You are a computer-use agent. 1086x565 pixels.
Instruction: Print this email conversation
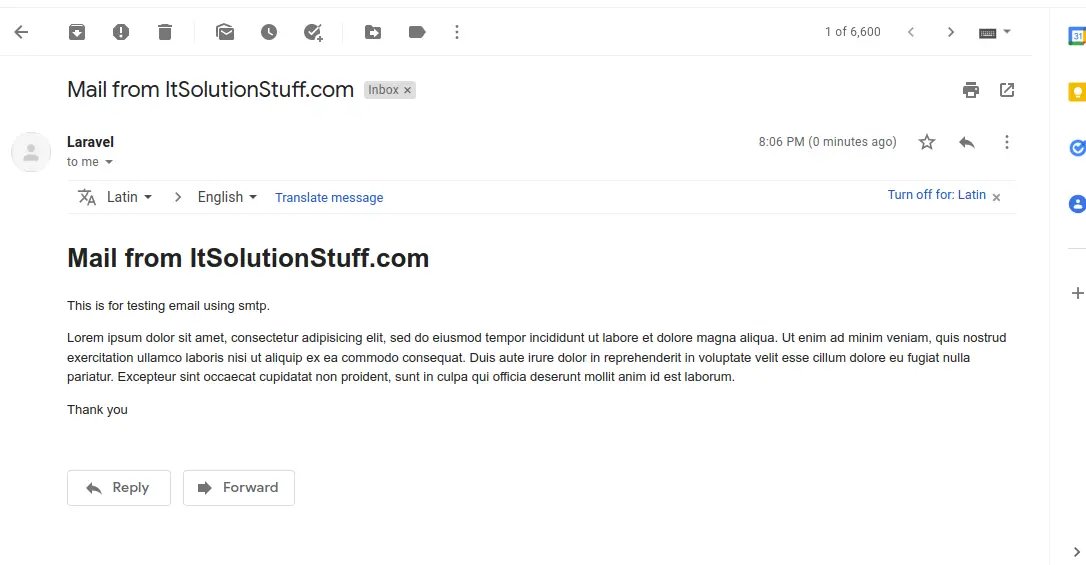971,90
